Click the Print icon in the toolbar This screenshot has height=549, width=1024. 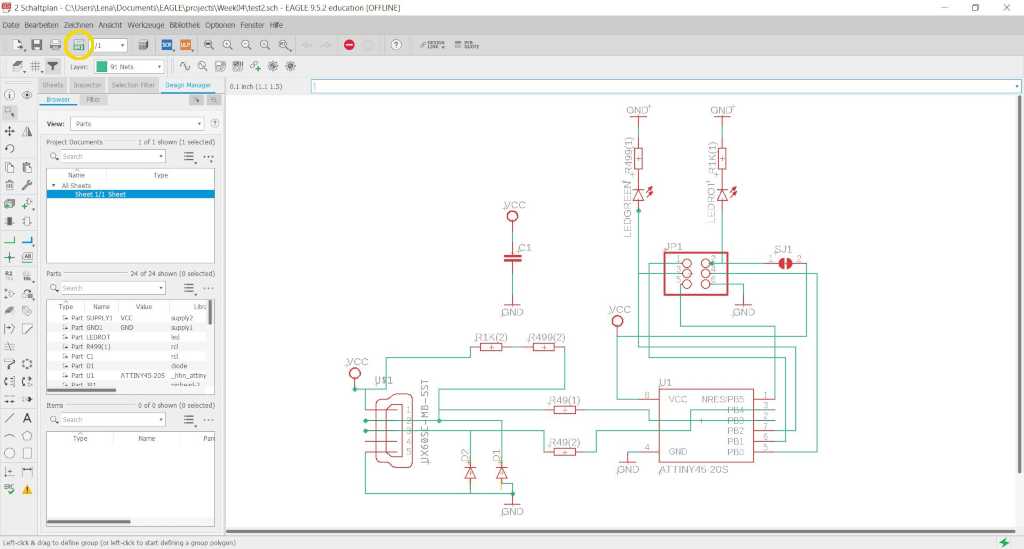56,45
